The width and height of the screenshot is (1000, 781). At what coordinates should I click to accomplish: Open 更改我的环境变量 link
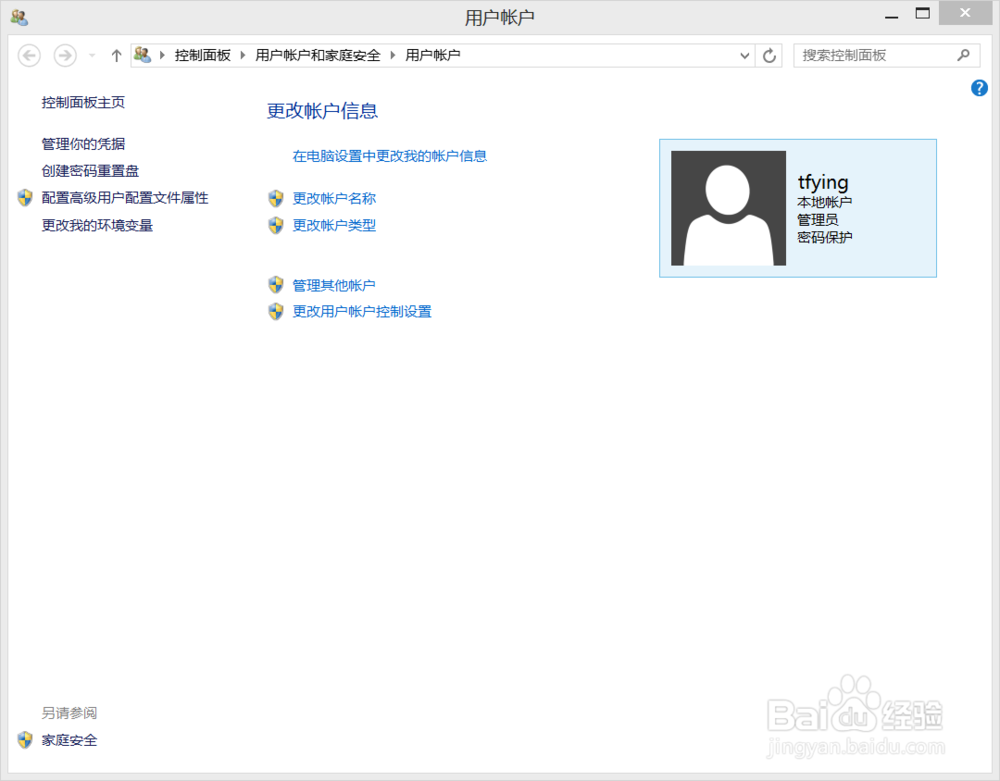click(97, 225)
